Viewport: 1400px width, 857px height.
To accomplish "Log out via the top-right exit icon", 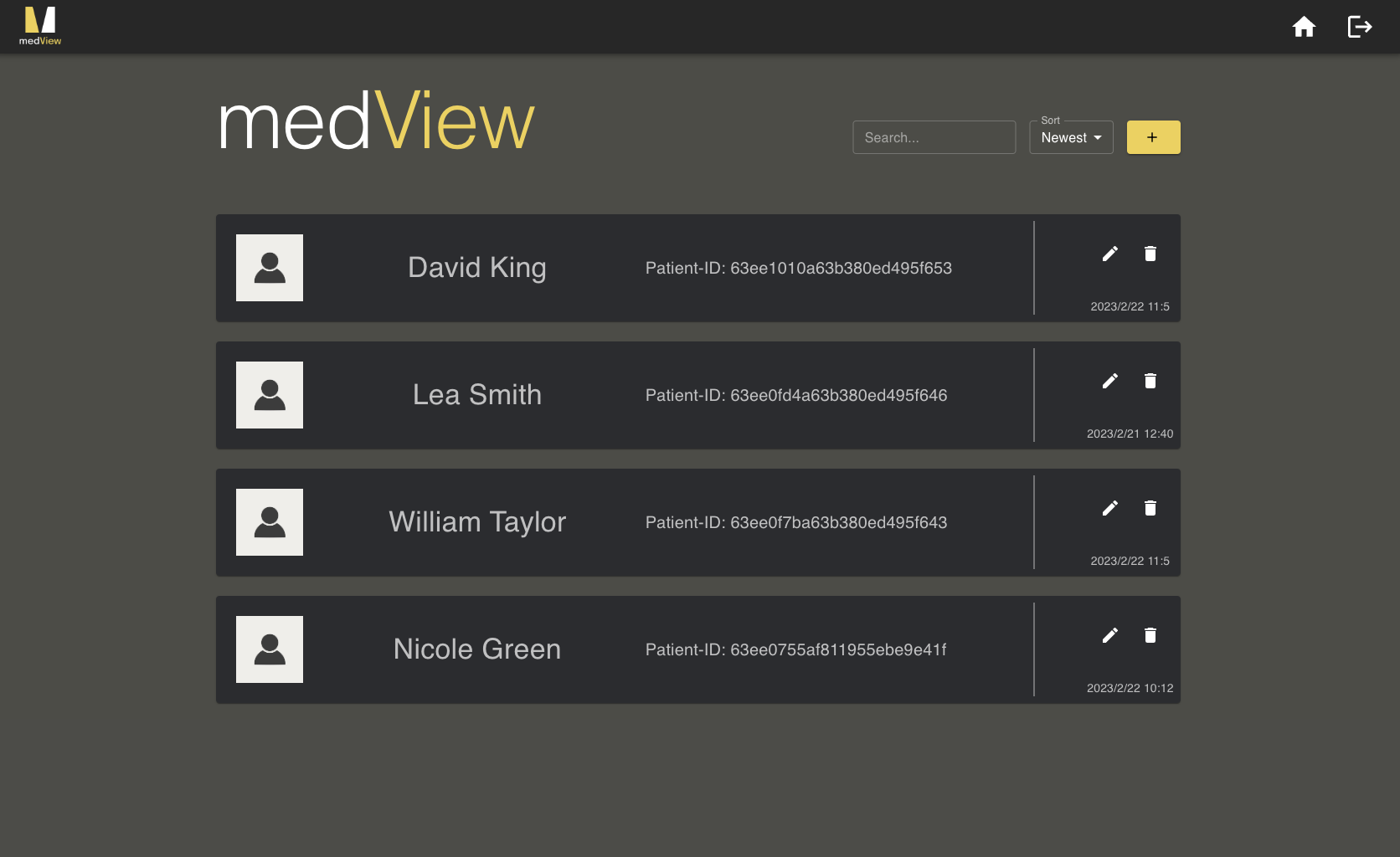I will (x=1359, y=26).
